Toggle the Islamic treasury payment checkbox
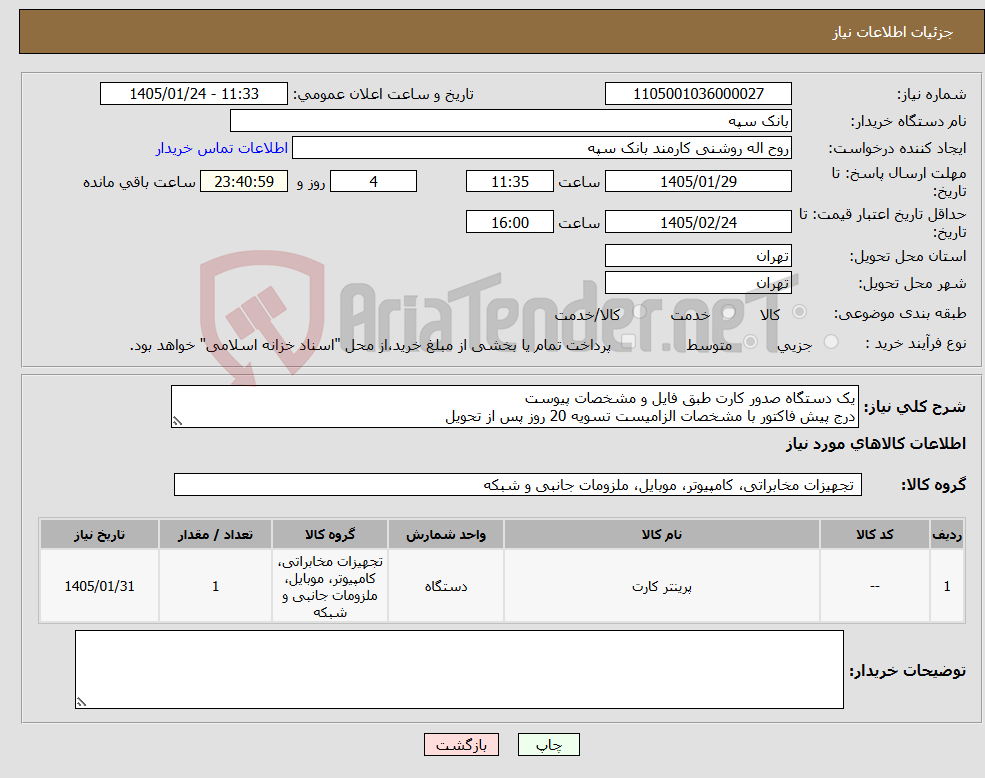 [628, 342]
